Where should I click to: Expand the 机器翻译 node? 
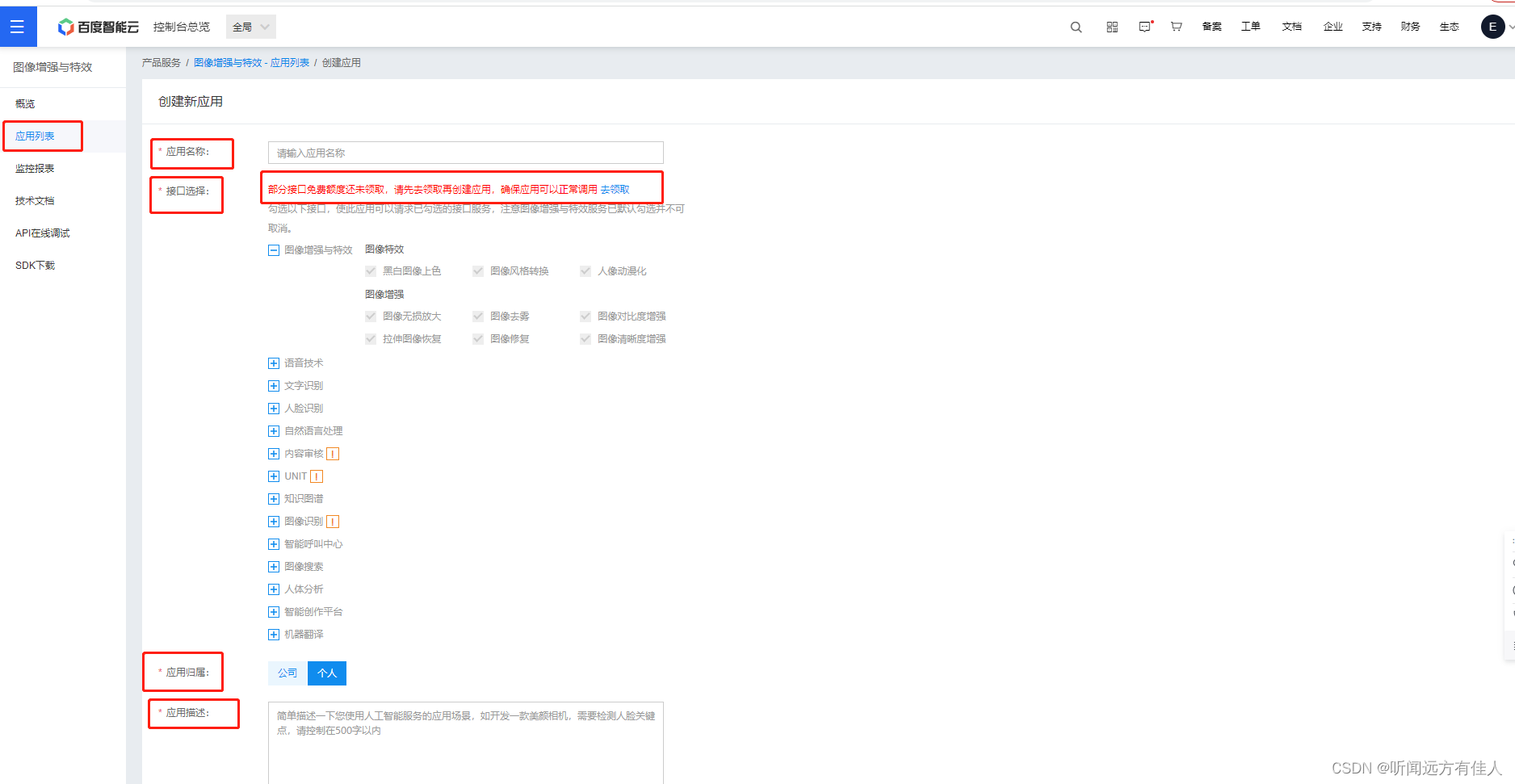[274, 635]
